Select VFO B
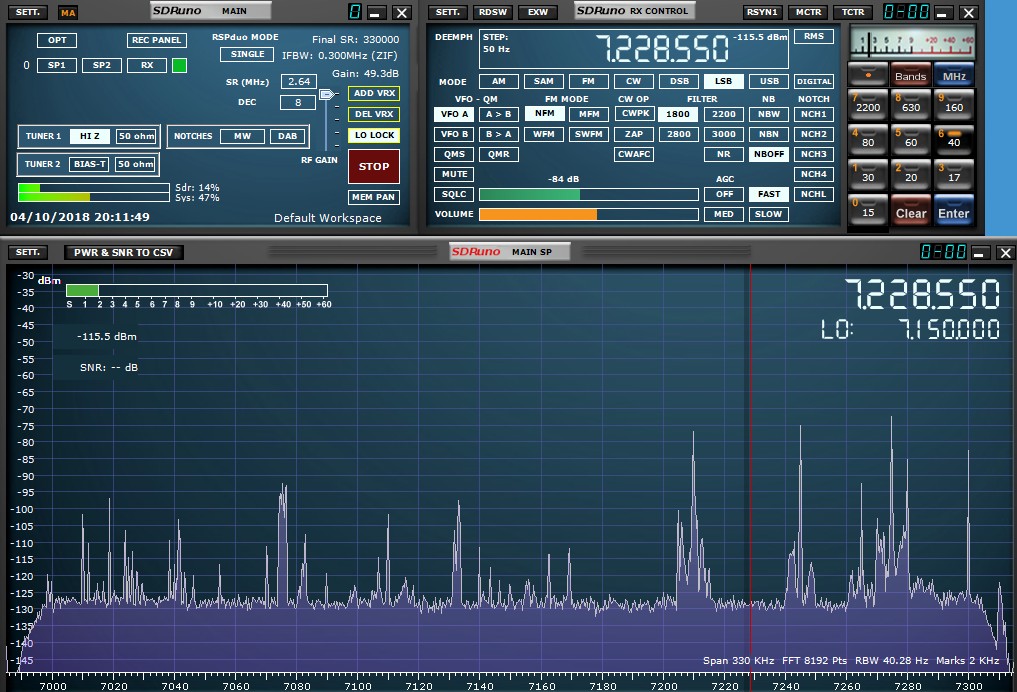Screen dimensions: 1017x692 (x=454, y=134)
